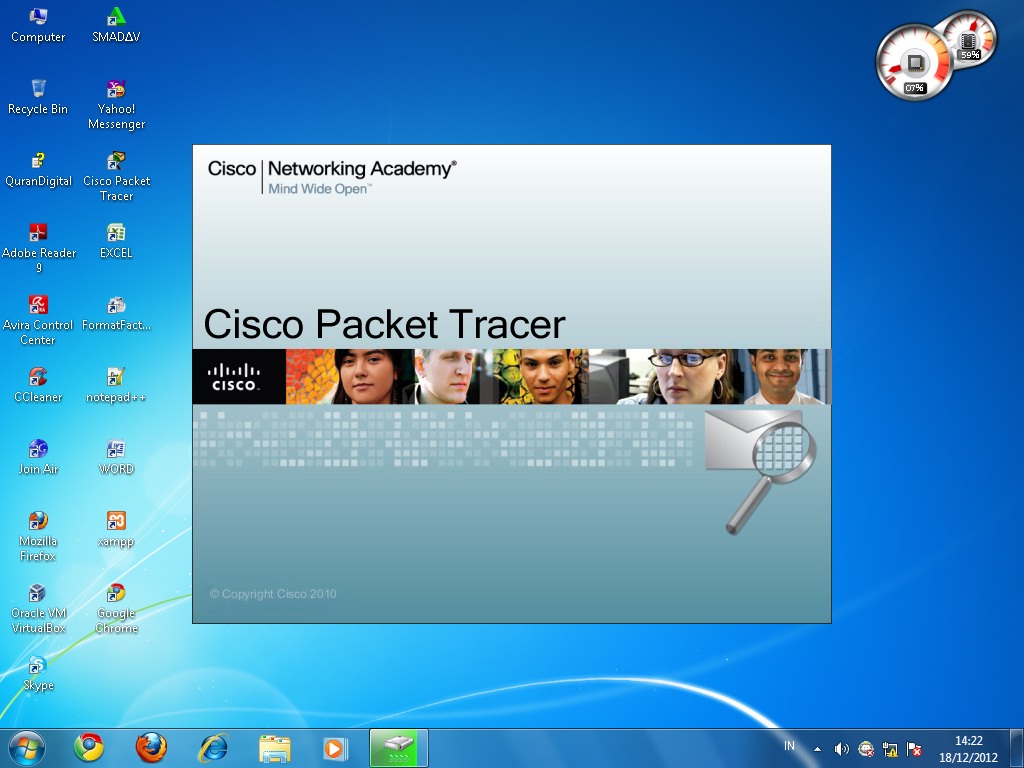This screenshot has height=768, width=1024.
Task: Select the FormatFactory desktop shortcut
Action: [116, 313]
